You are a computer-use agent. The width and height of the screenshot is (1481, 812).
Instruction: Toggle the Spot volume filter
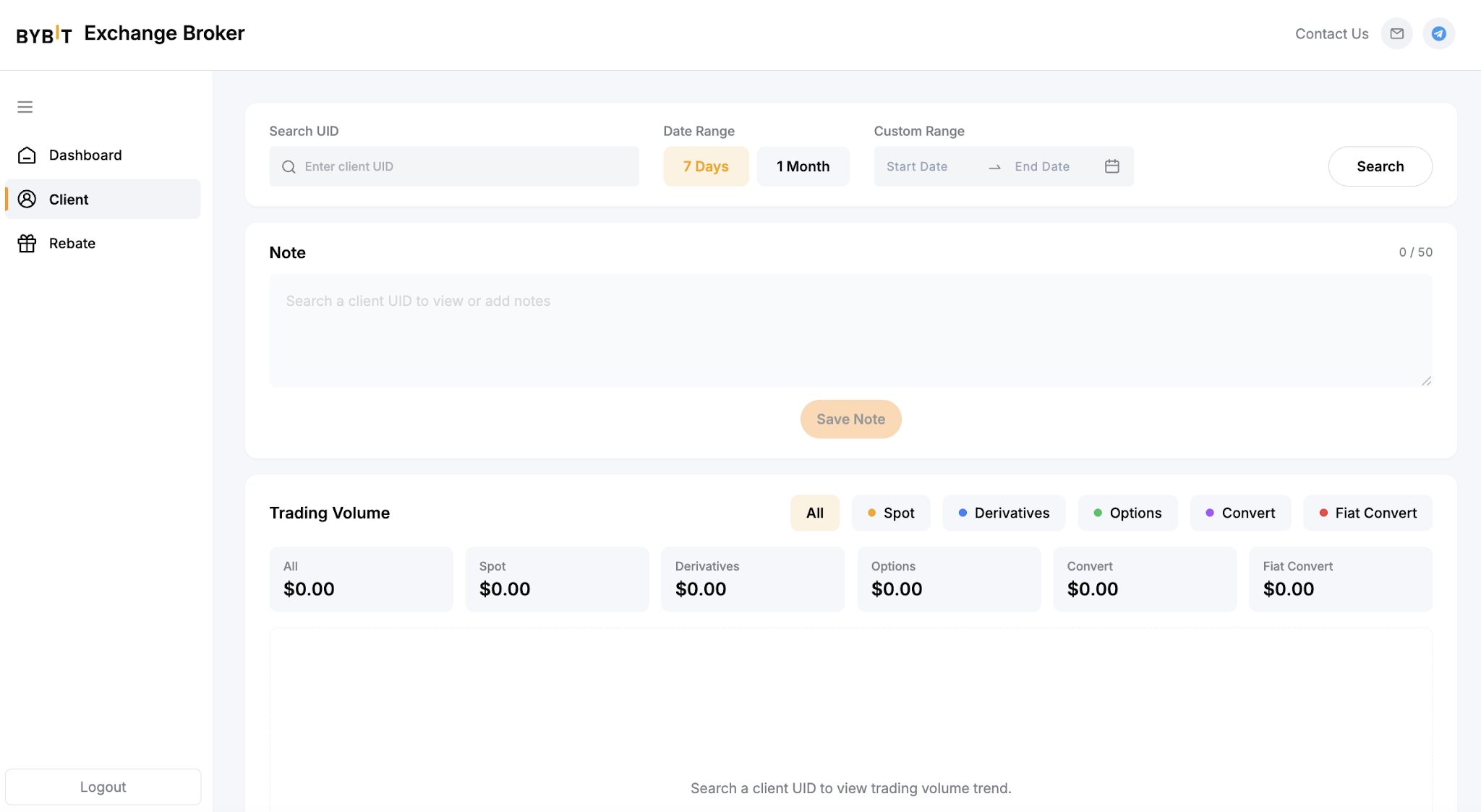click(x=891, y=513)
